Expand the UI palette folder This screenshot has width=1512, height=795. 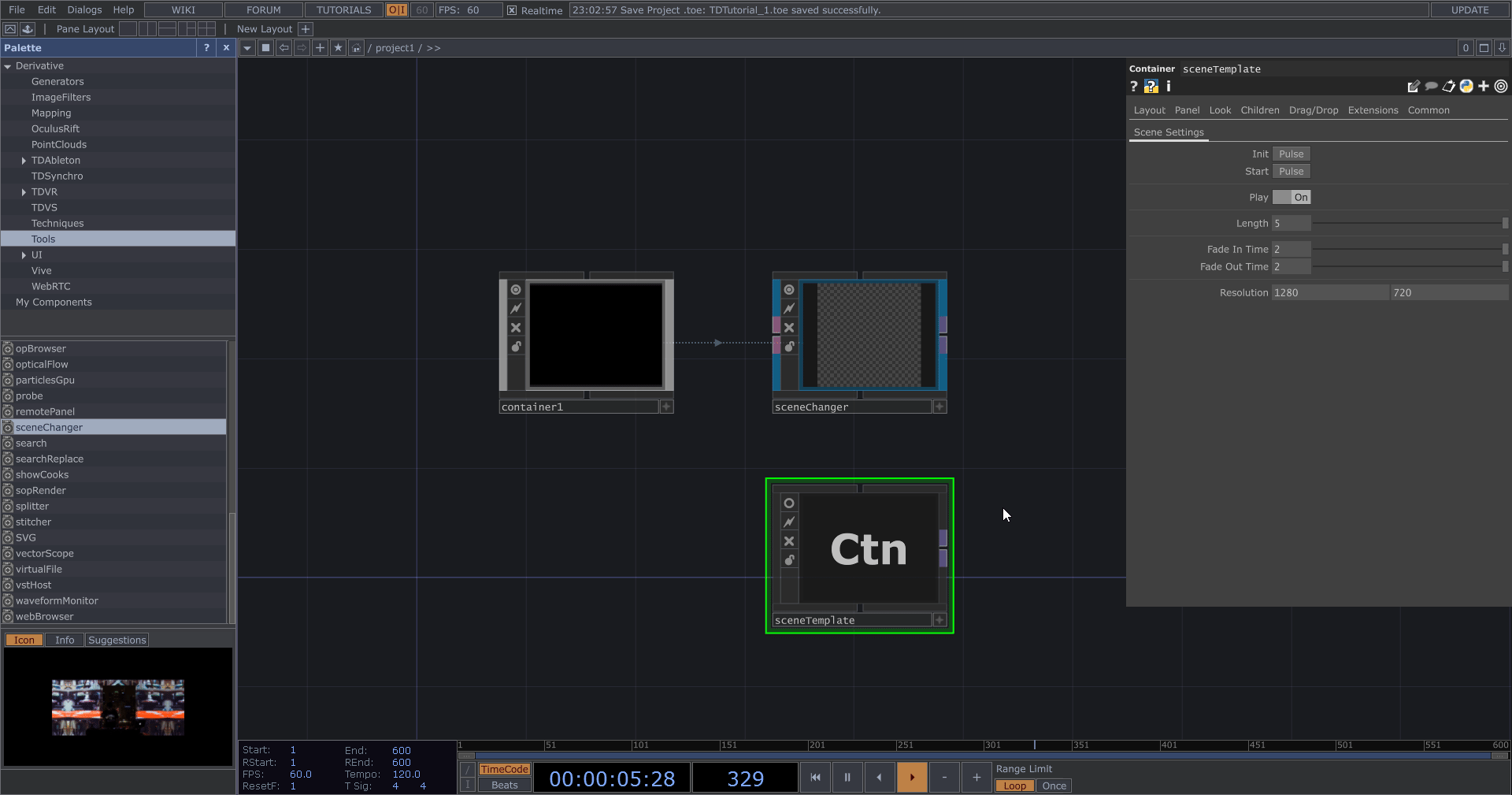24,255
